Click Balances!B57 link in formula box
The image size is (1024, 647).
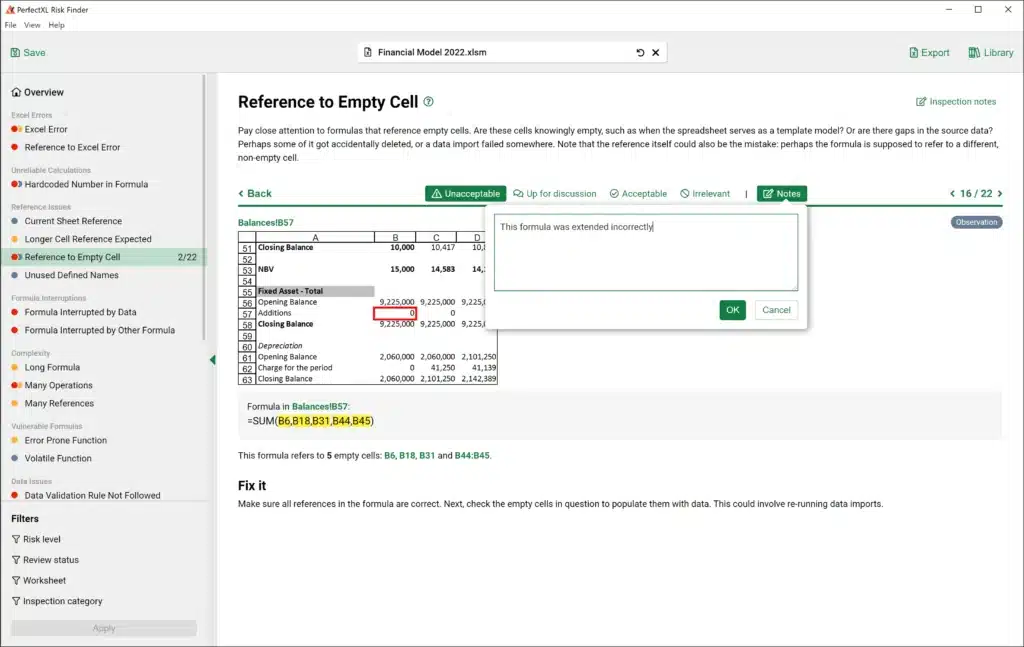point(321,407)
